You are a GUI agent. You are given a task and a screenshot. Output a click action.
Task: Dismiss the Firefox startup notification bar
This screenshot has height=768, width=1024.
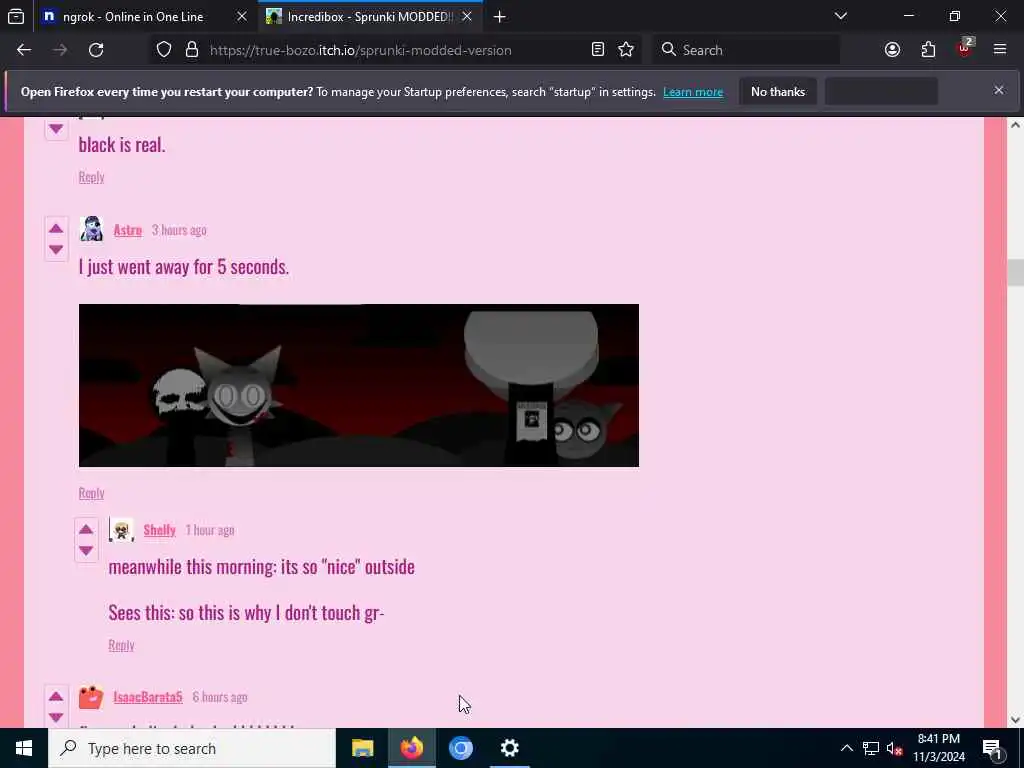tap(999, 90)
